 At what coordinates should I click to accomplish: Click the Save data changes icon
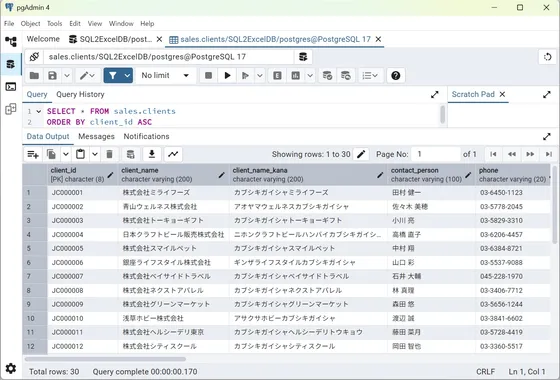pyautogui.click(x=131, y=154)
